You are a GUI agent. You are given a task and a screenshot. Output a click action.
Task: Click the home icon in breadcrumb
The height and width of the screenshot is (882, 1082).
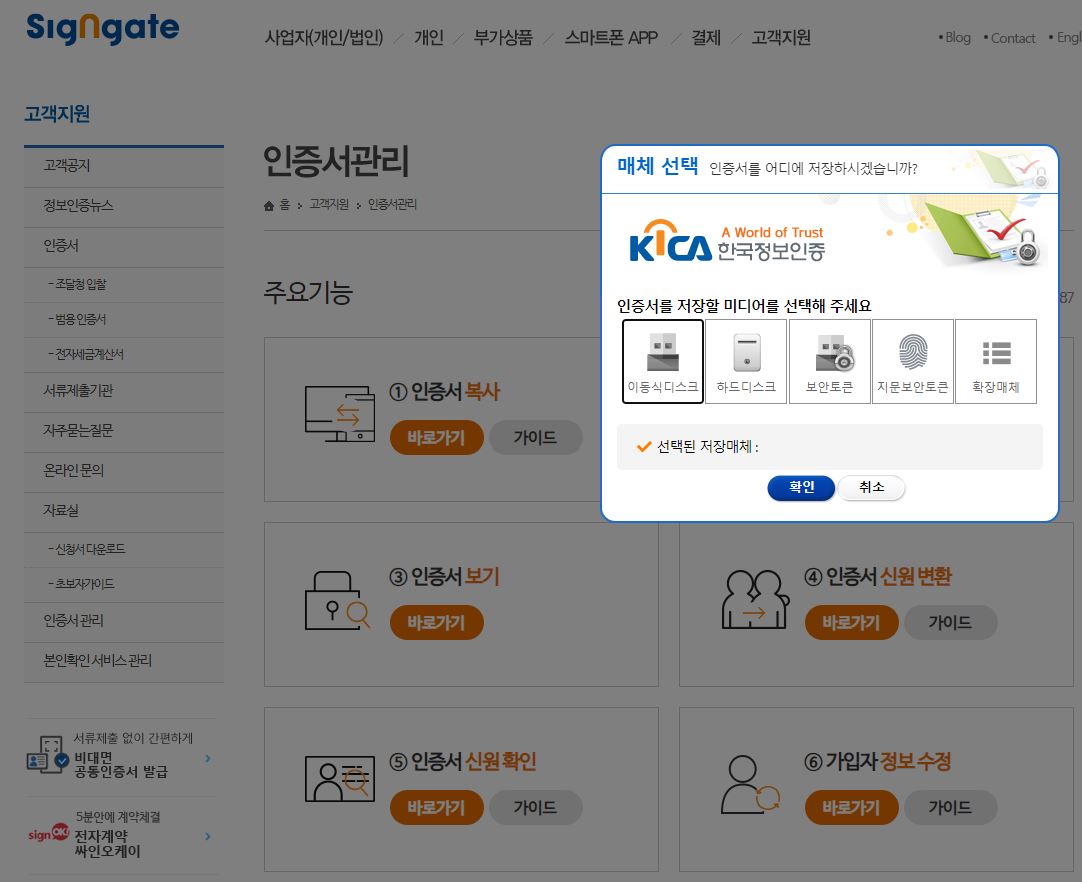(x=269, y=206)
